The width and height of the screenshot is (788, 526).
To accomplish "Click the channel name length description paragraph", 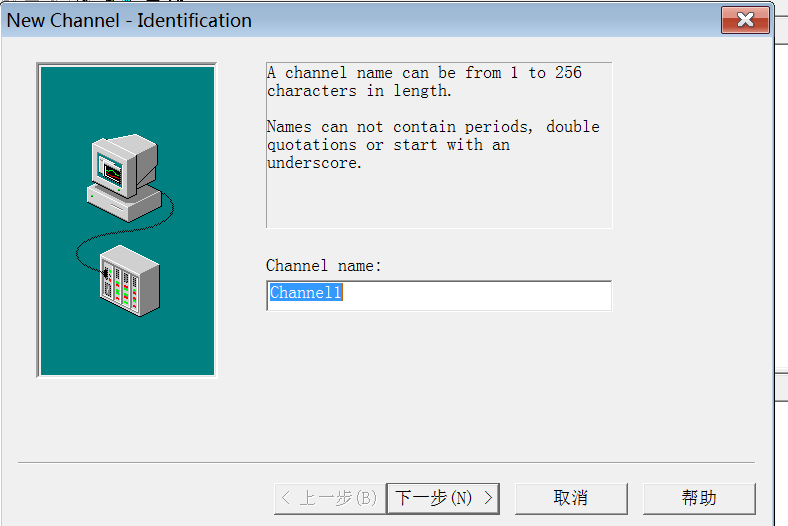I will coord(424,82).
